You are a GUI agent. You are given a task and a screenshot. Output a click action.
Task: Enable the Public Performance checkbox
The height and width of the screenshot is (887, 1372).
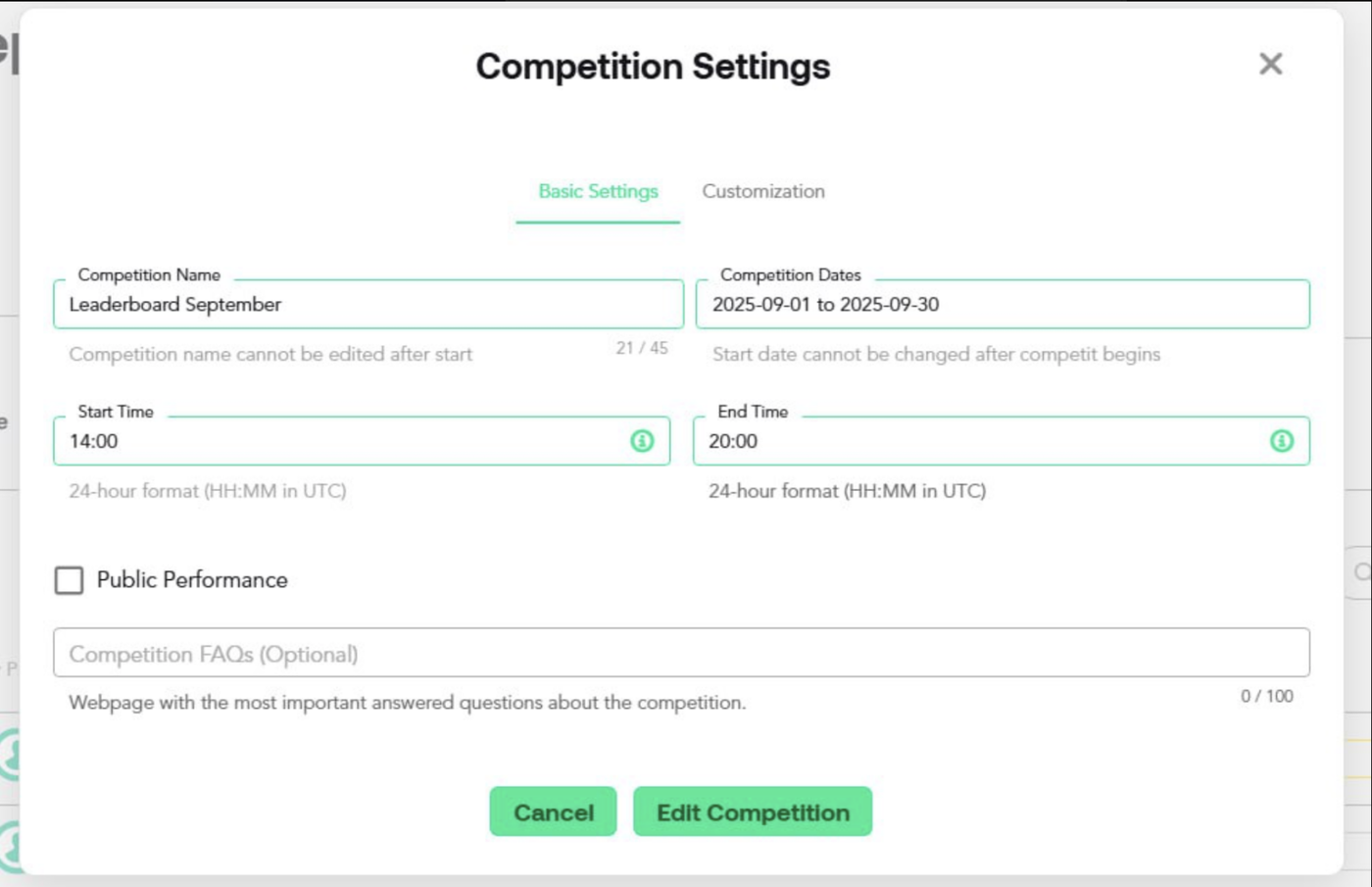pos(69,580)
